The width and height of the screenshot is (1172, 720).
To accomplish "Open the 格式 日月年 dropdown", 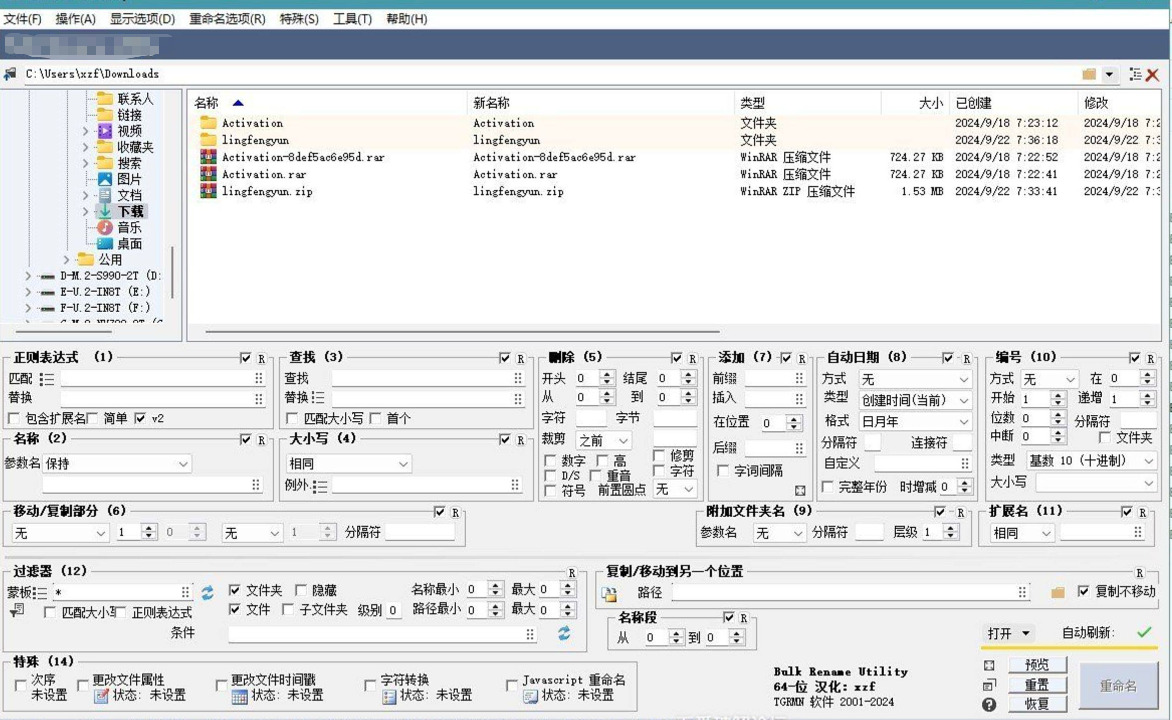I will pos(915,421).
